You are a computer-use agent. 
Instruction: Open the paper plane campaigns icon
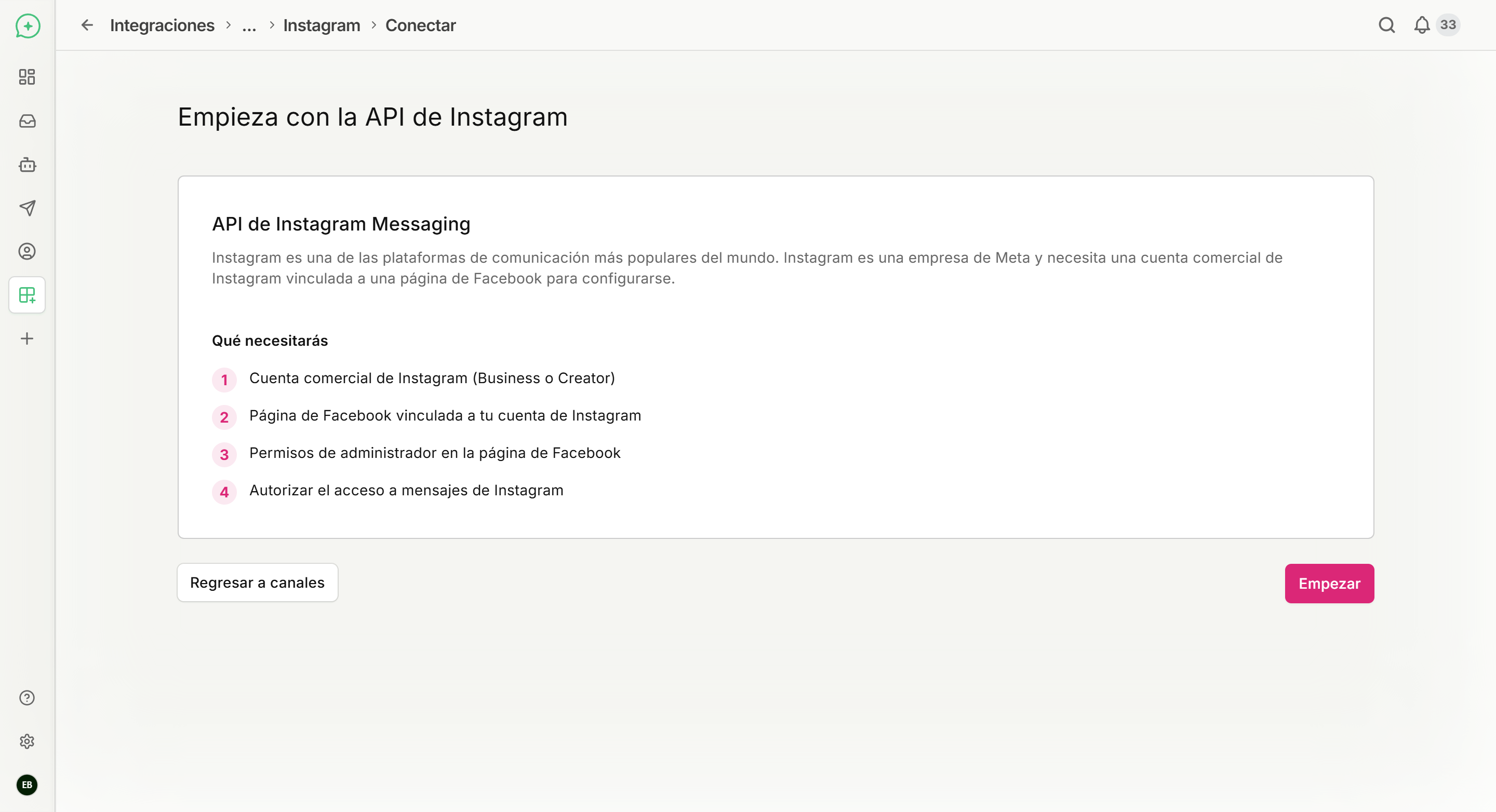28,208
